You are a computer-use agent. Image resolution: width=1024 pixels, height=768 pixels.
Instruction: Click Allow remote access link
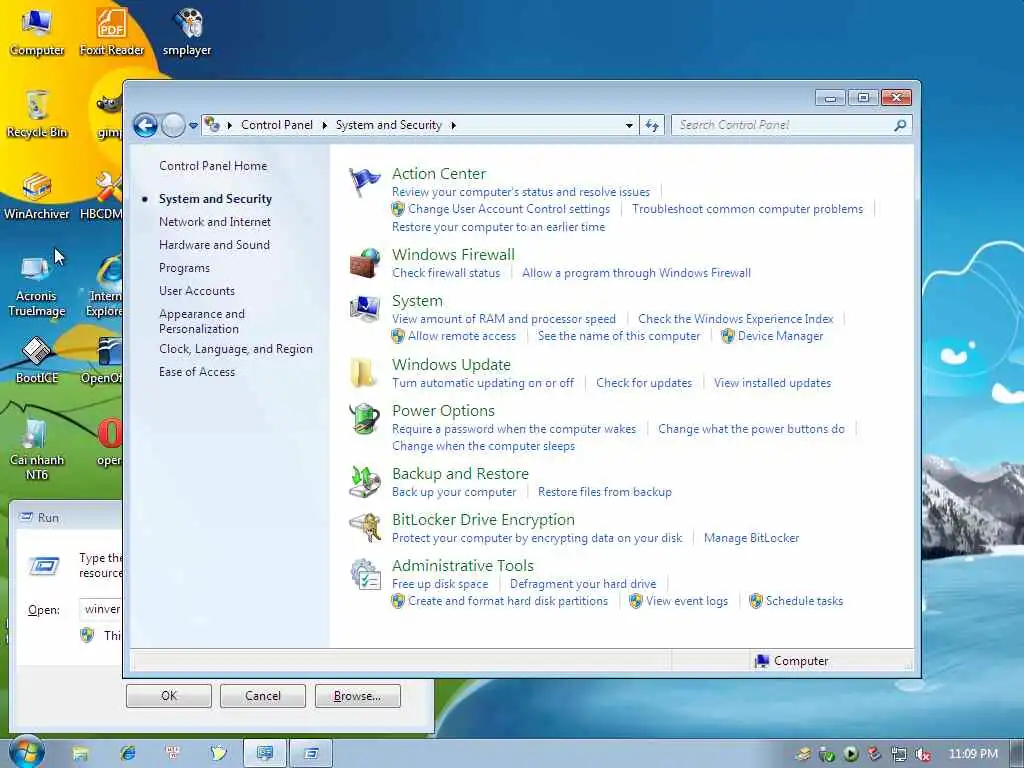(x=462, y=336)
